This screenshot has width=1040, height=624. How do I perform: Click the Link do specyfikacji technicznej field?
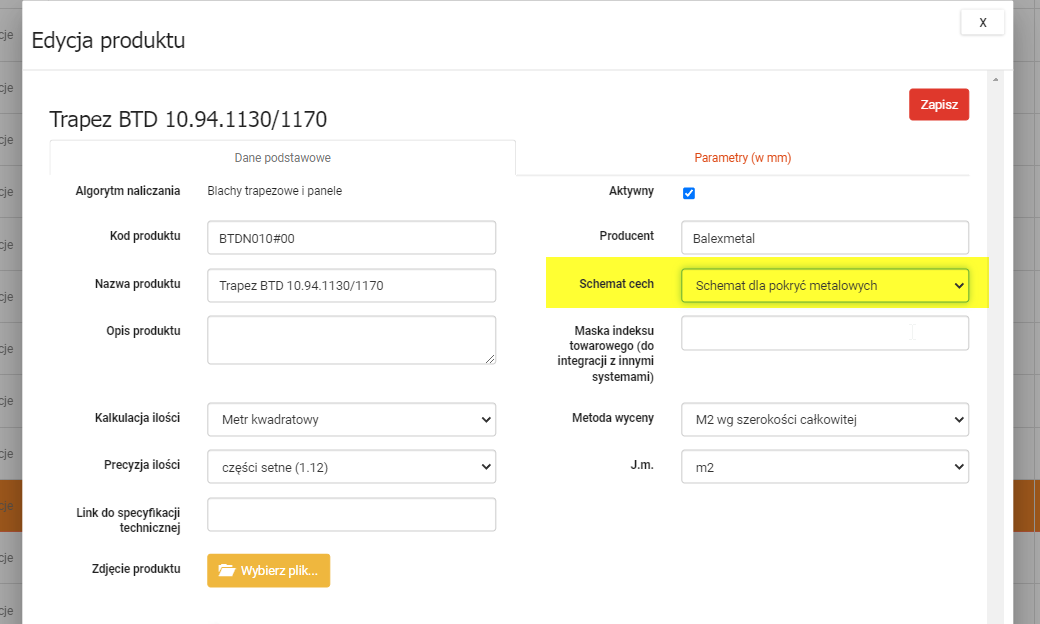point(351,515)
